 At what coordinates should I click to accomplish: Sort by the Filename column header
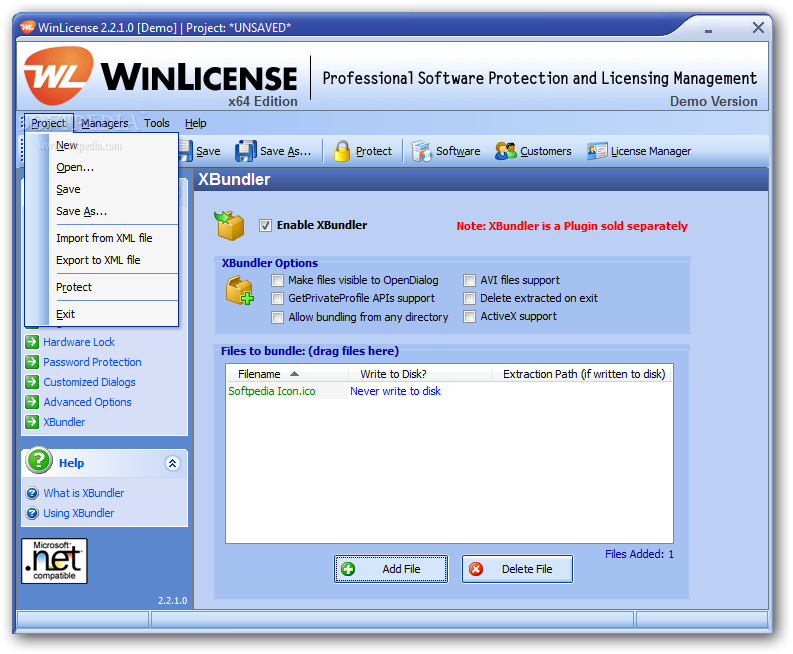coord(287,374)
